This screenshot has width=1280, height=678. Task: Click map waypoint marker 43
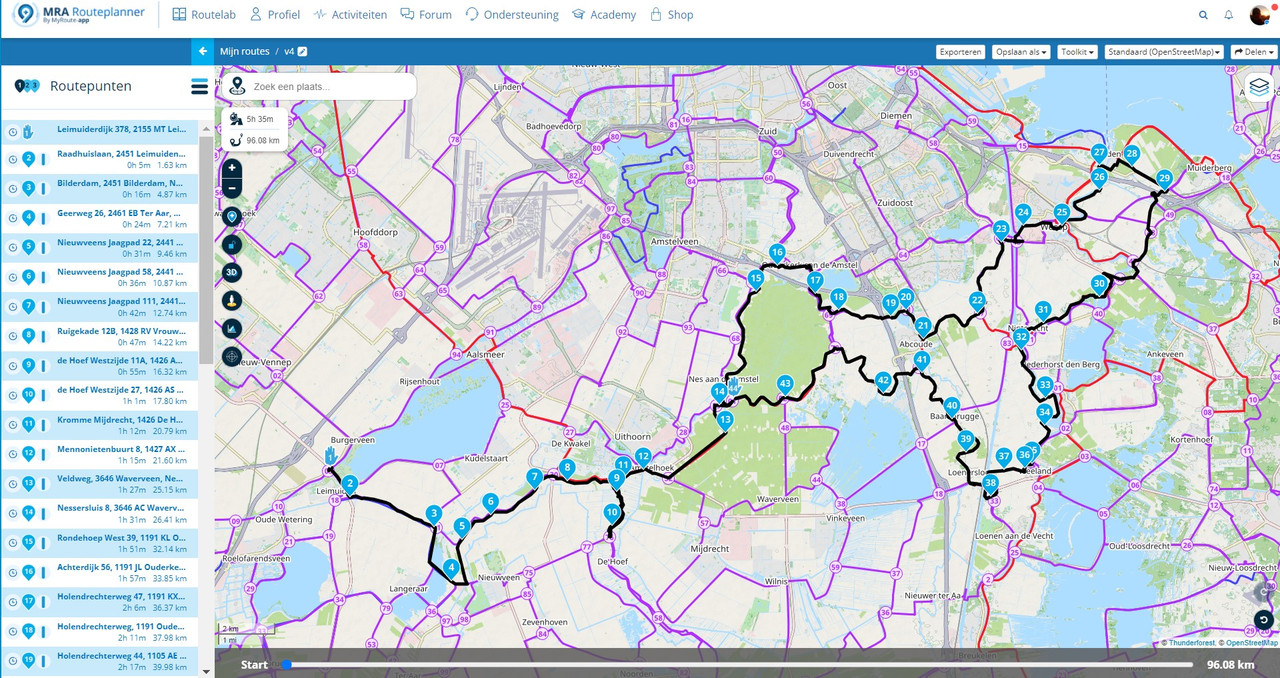785,385
